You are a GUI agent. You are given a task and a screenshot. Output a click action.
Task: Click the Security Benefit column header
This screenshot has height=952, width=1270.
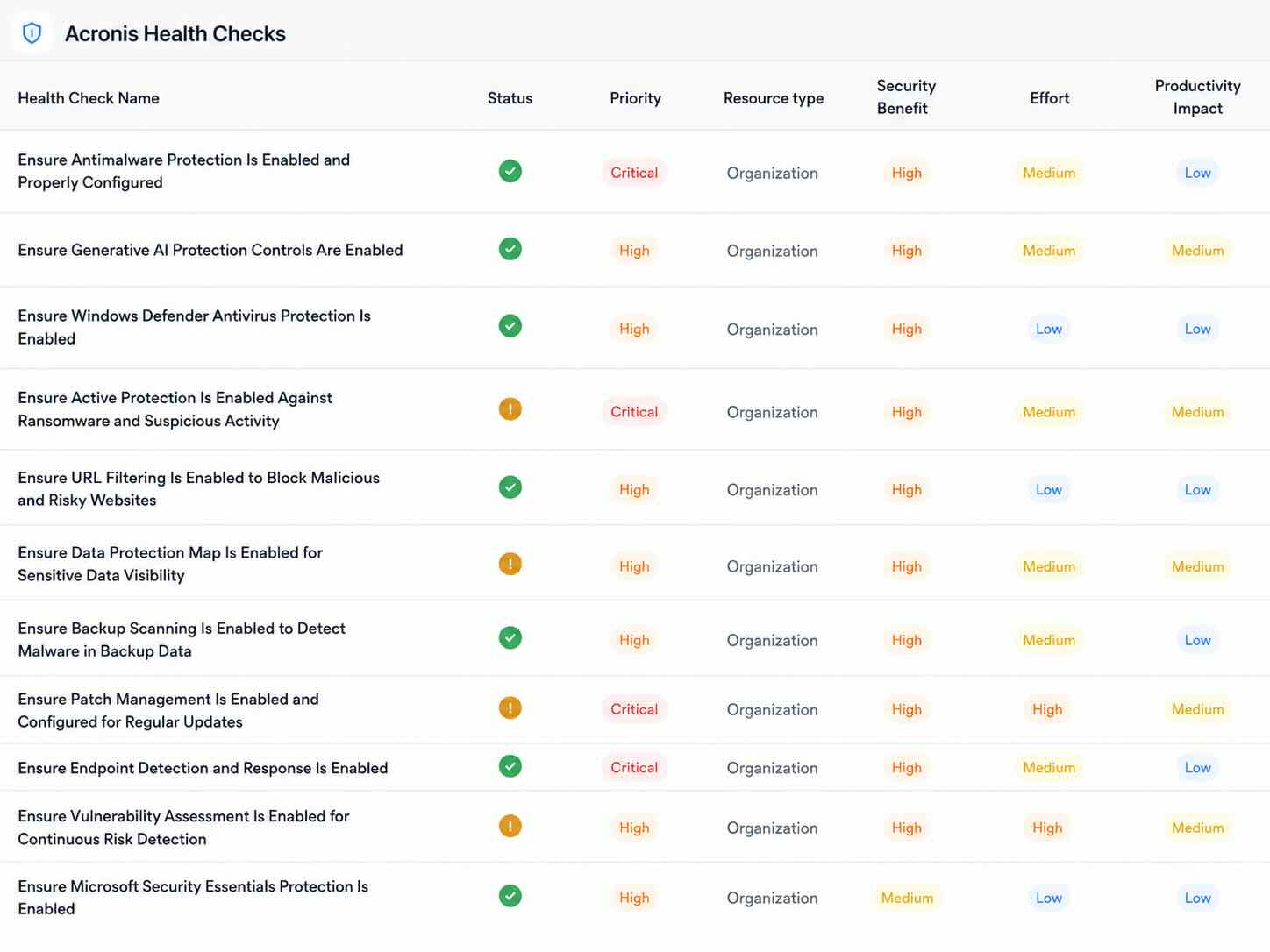(x=906, y=96)
